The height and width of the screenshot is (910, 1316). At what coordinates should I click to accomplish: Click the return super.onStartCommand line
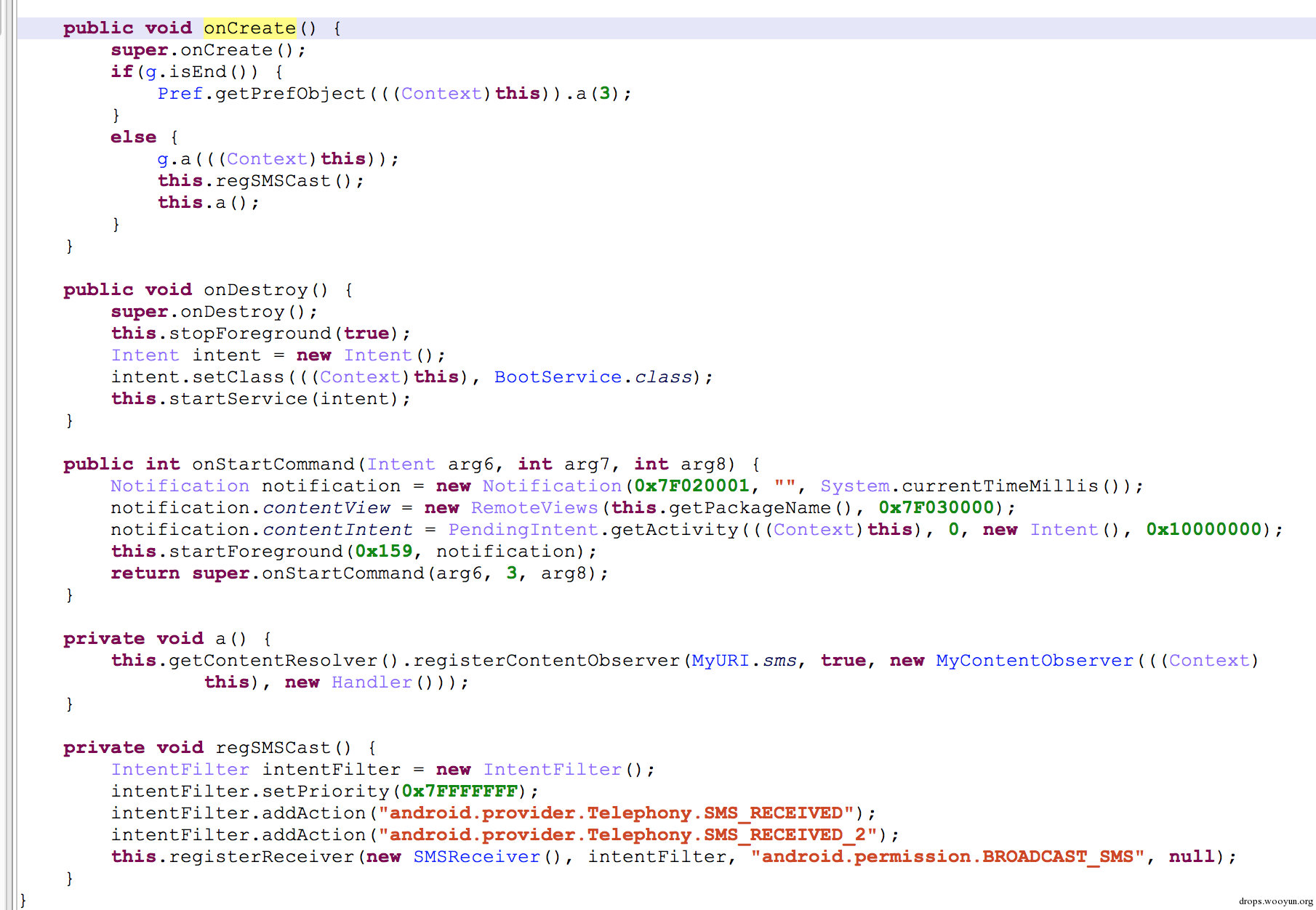(x=360, y=573)
